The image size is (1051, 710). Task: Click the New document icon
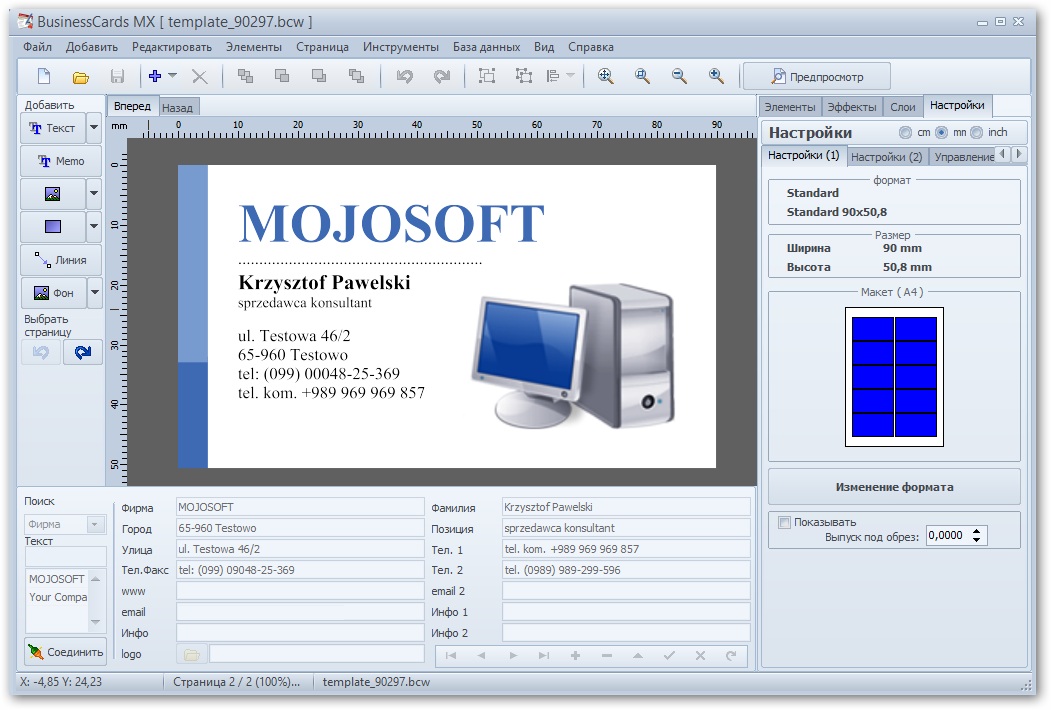coord(43,76)
